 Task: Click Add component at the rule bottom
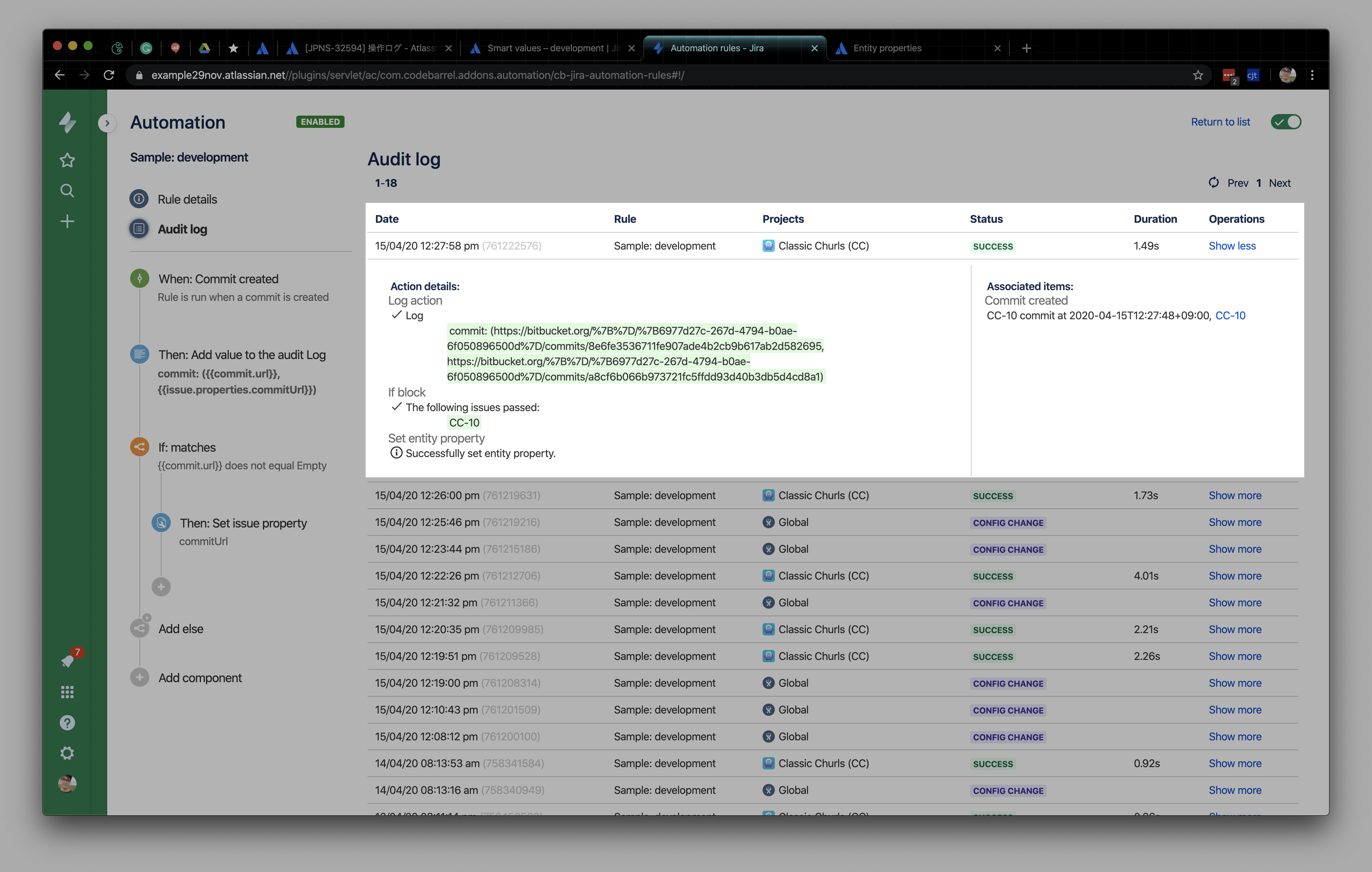coord(186,677)
